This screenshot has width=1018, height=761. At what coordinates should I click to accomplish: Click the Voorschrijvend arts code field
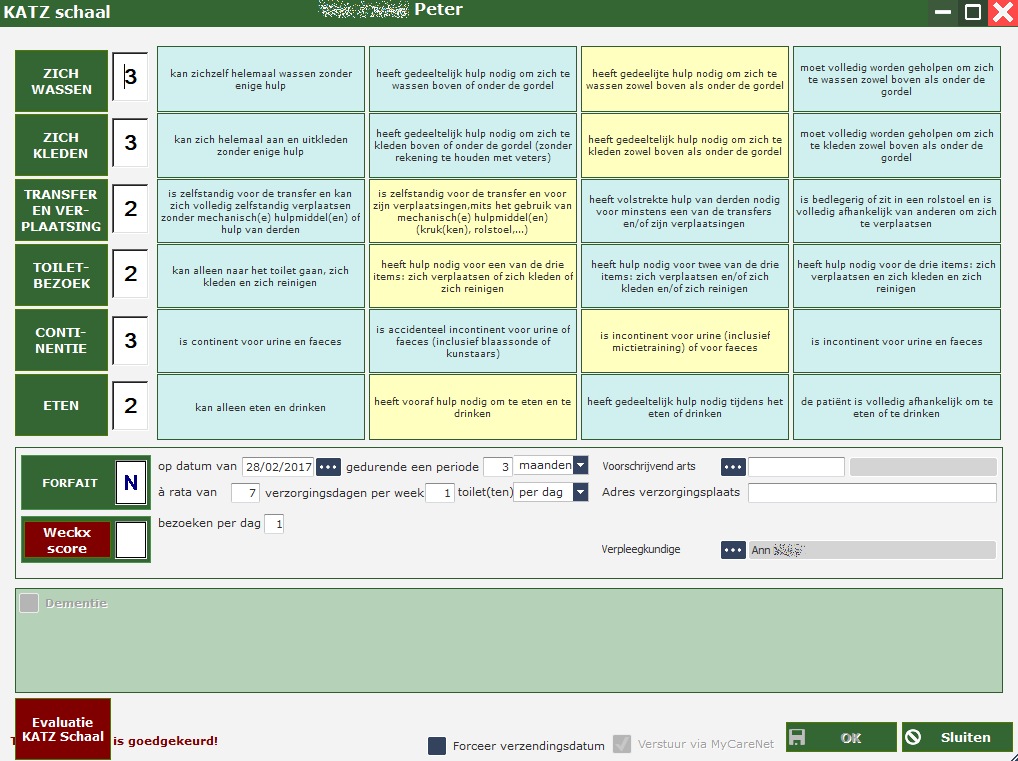tap(796, 467)
